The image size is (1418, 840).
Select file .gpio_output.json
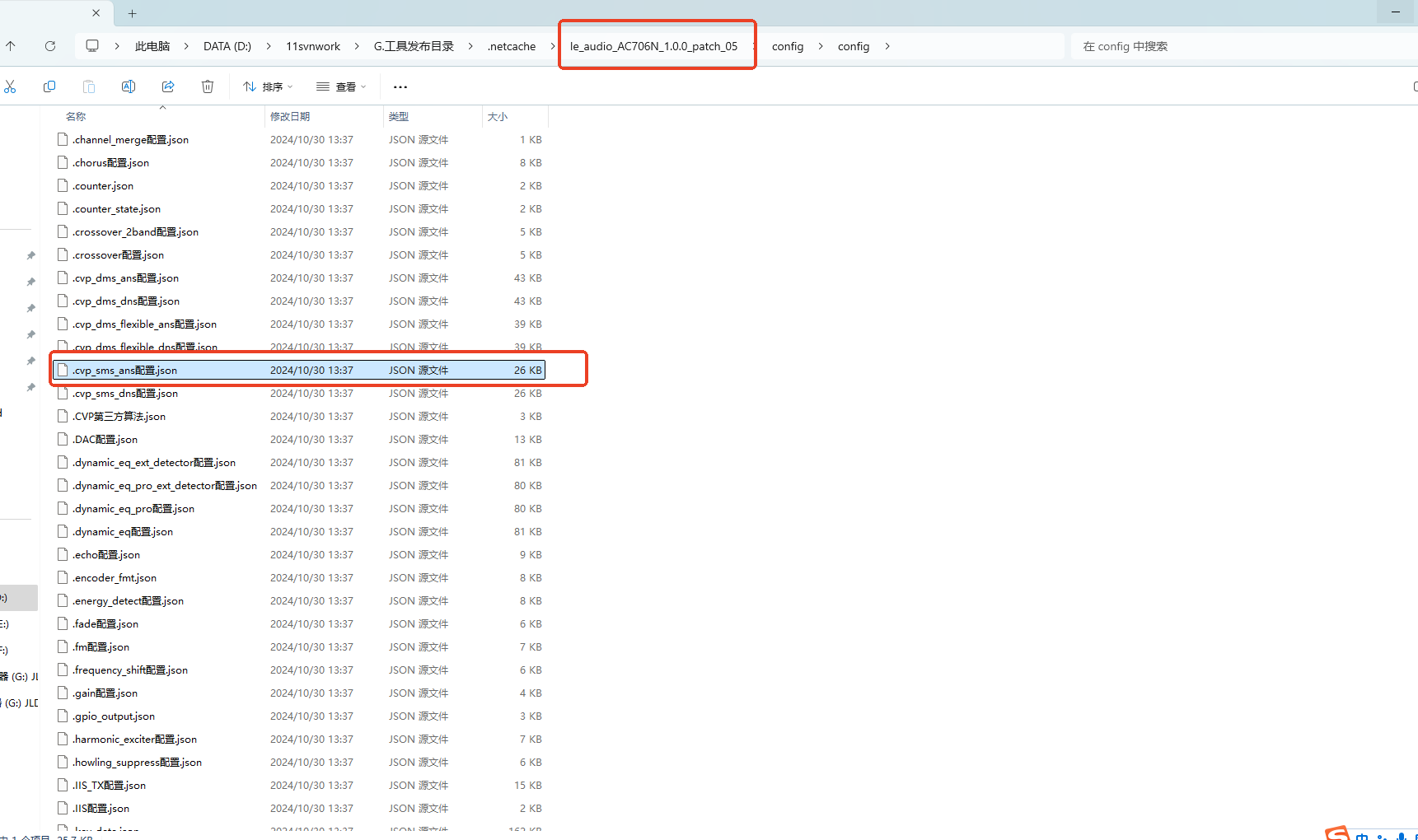coord(298,716)
